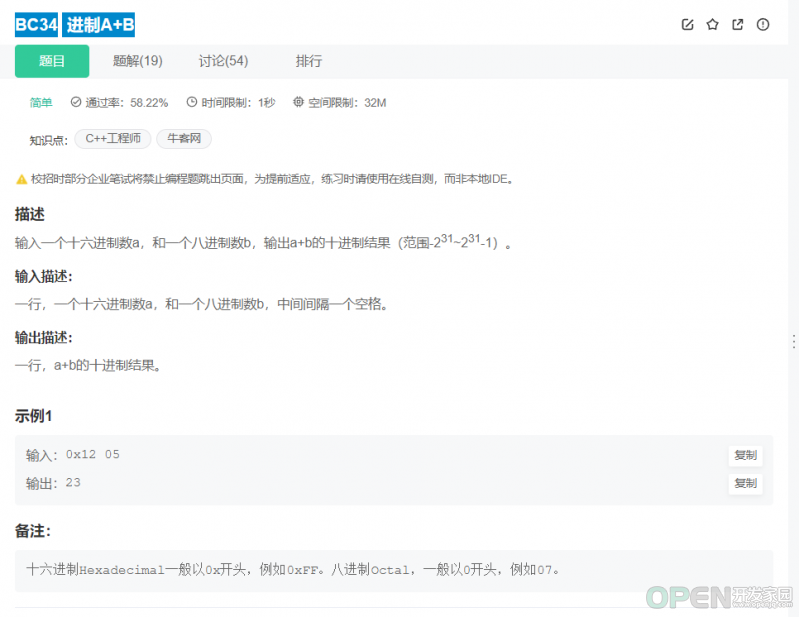799x617 pixels.
Task: Favorite the problem with the star icon
Action: [712, 24]
